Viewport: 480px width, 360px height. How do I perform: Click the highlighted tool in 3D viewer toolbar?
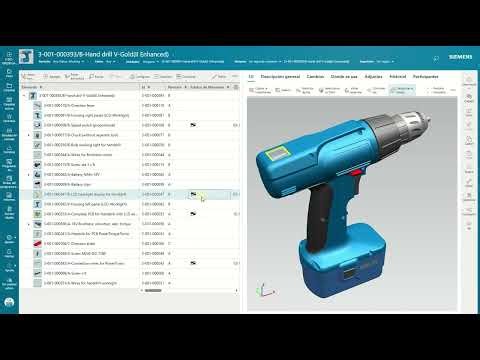402,90
